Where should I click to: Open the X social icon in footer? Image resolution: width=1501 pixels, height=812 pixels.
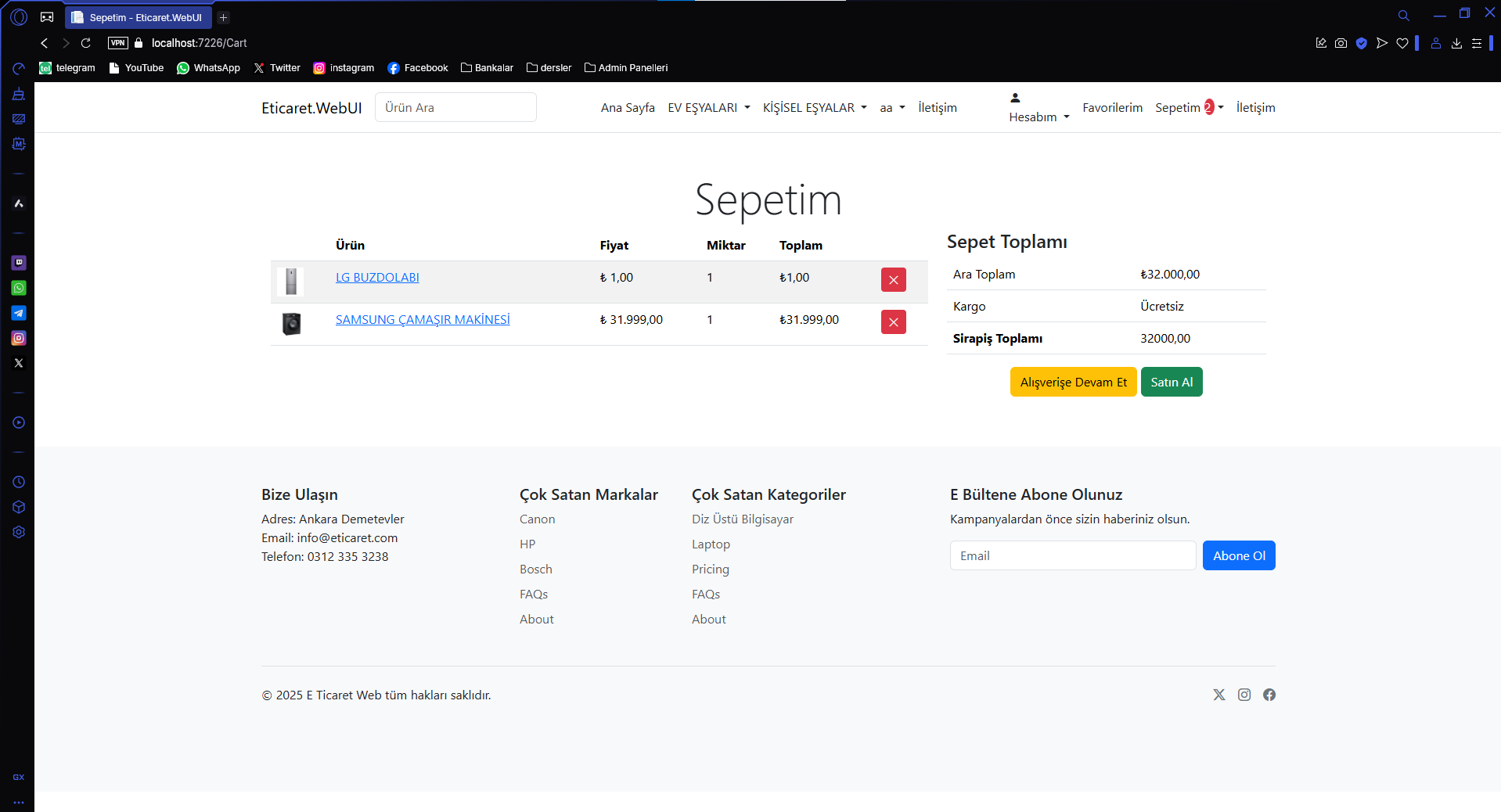pyautogui.click(x=1218, y=695)
